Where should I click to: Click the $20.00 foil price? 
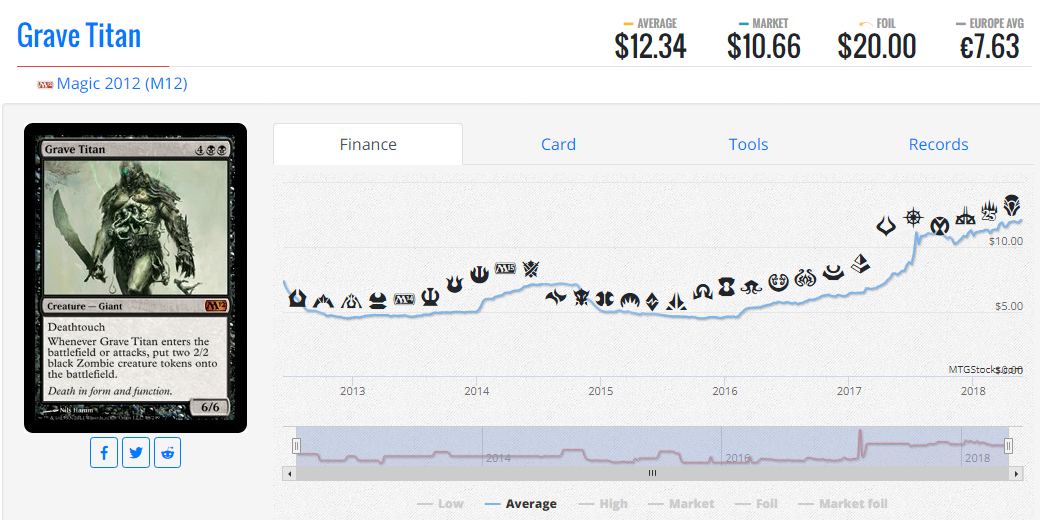tap(877, 46)
